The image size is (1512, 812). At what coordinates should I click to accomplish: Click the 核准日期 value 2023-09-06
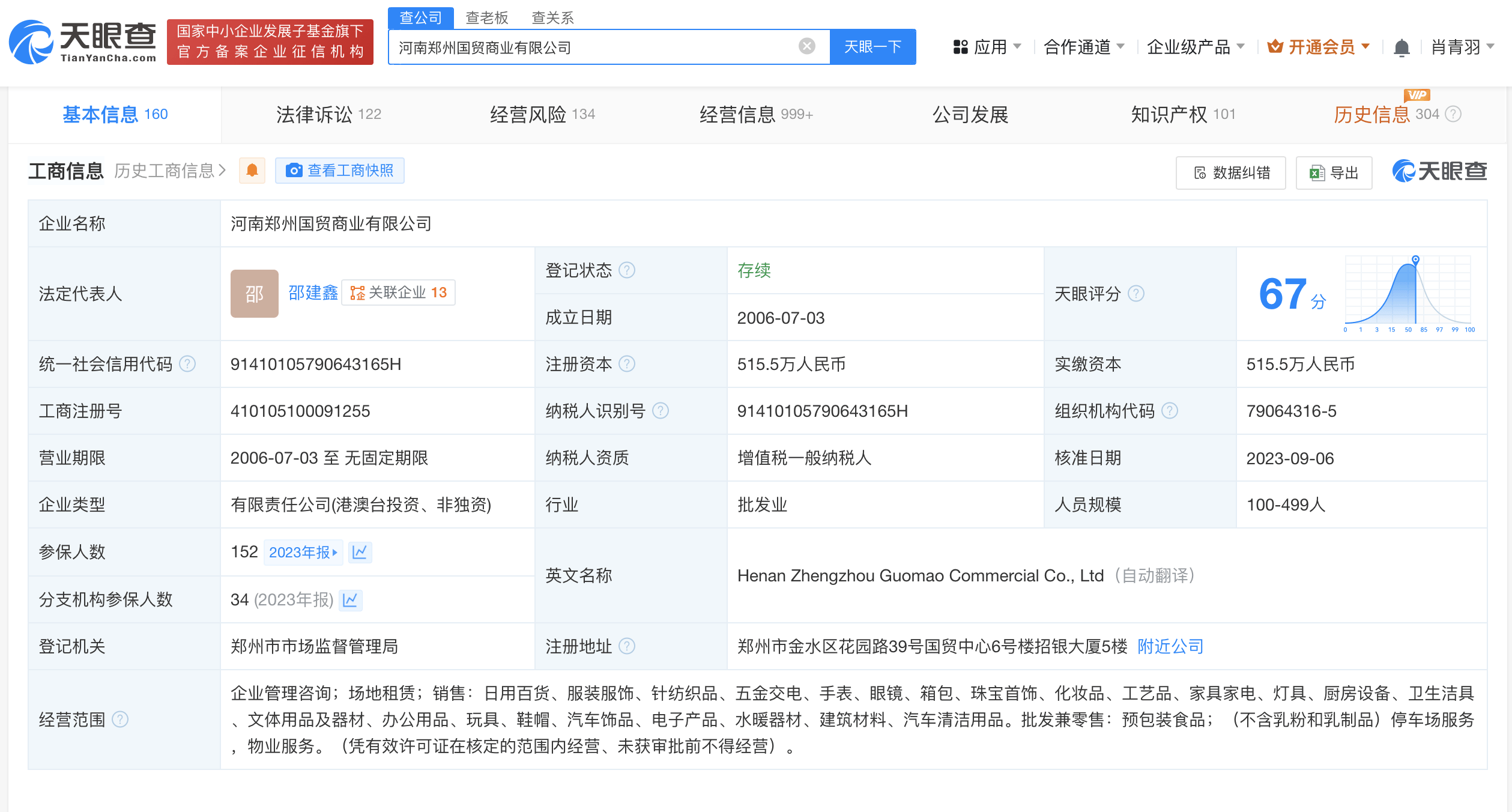point(1290,458)
